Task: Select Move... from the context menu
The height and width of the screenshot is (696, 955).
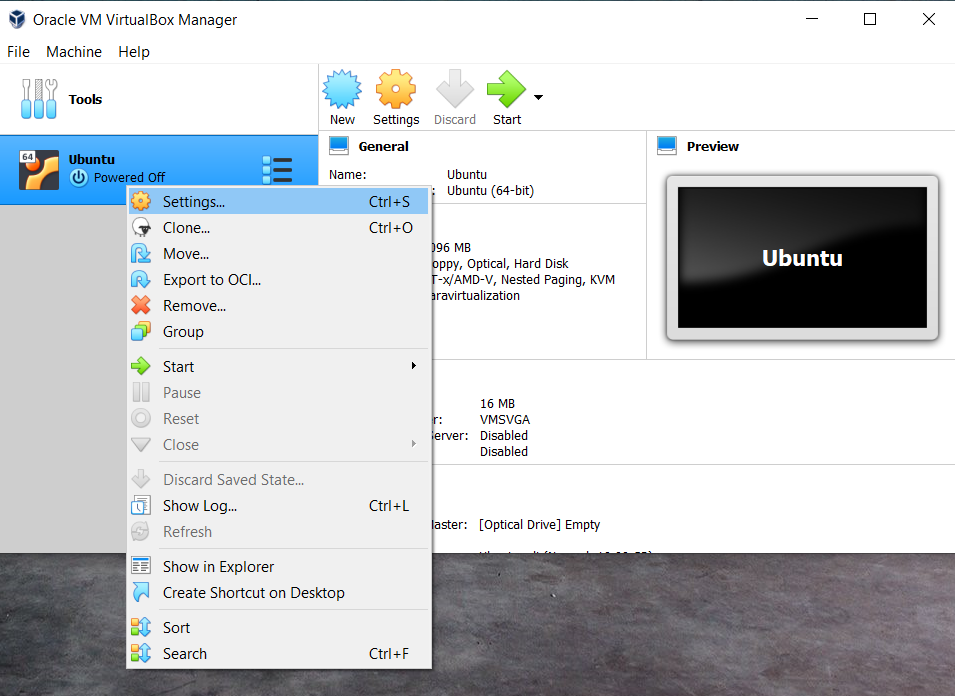Action: click(278, 254)
